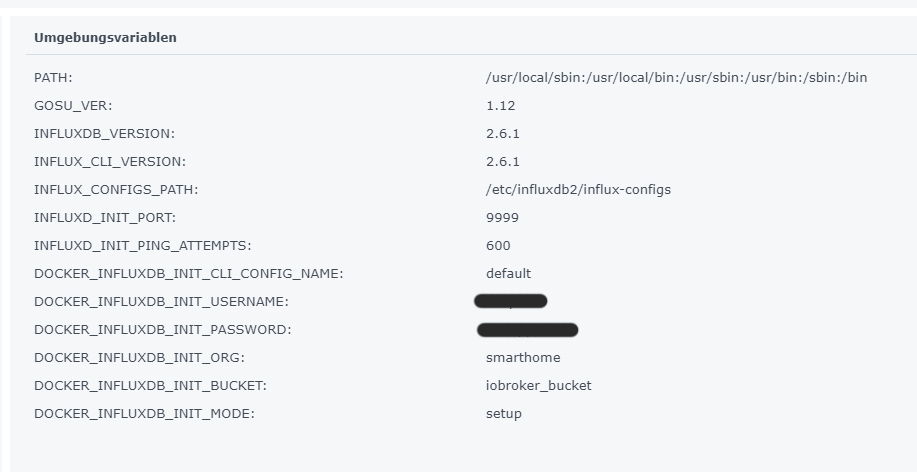Screen dimensions: 917x472
Task: Select the INFLUXD_INIT_PORT label
Action: (x=105, y=218)
